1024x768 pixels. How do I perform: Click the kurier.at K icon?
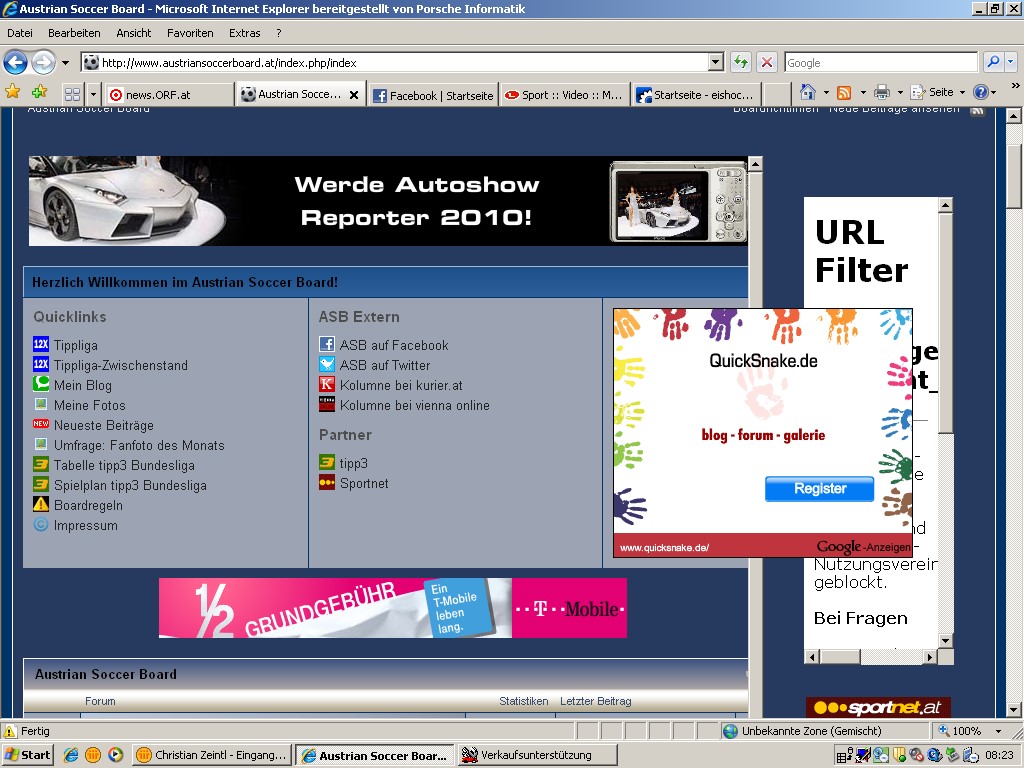point(327,384)
